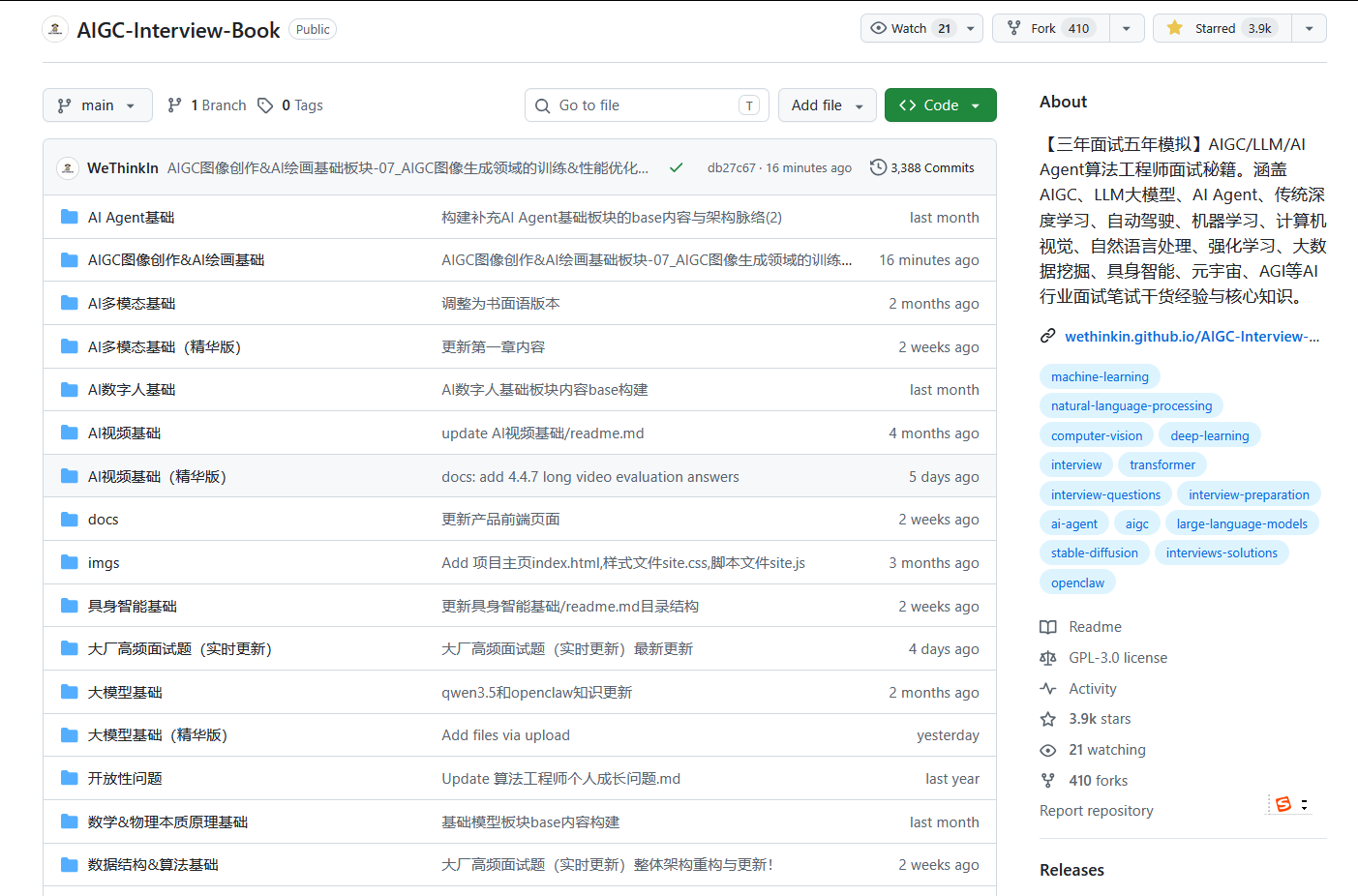Click the link chain icon in About
The height and width of the screenshot is (896, 1358).
click(x=1047, y=336)
